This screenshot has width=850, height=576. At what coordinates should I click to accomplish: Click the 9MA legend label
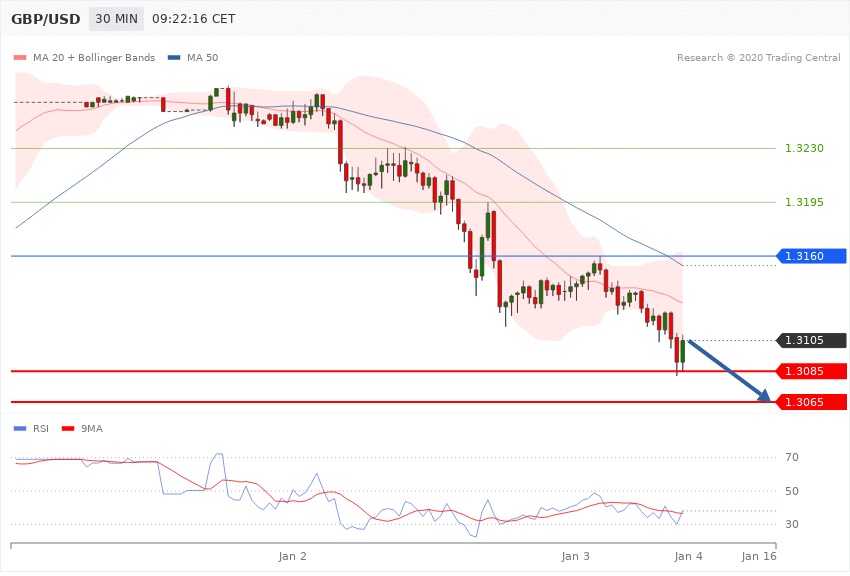click(x=92, y=429)
